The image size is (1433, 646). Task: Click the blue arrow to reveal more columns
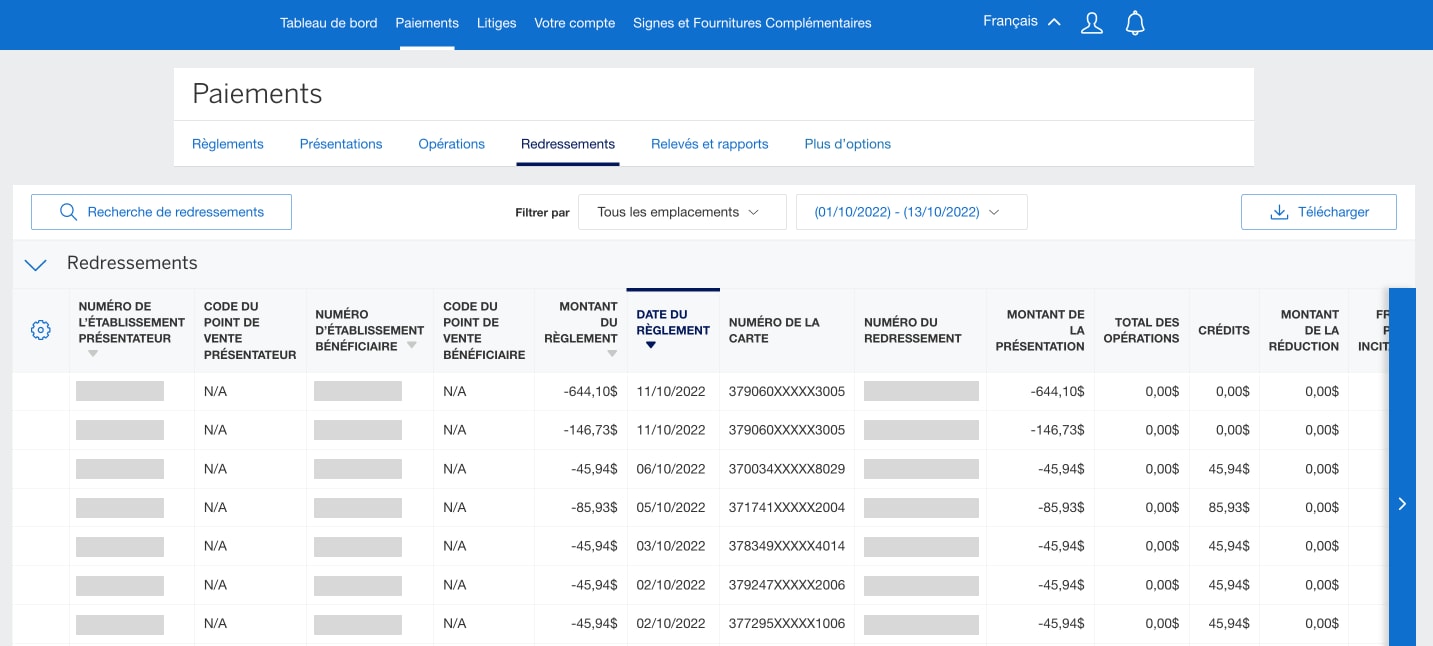[x=1402, y=504]
